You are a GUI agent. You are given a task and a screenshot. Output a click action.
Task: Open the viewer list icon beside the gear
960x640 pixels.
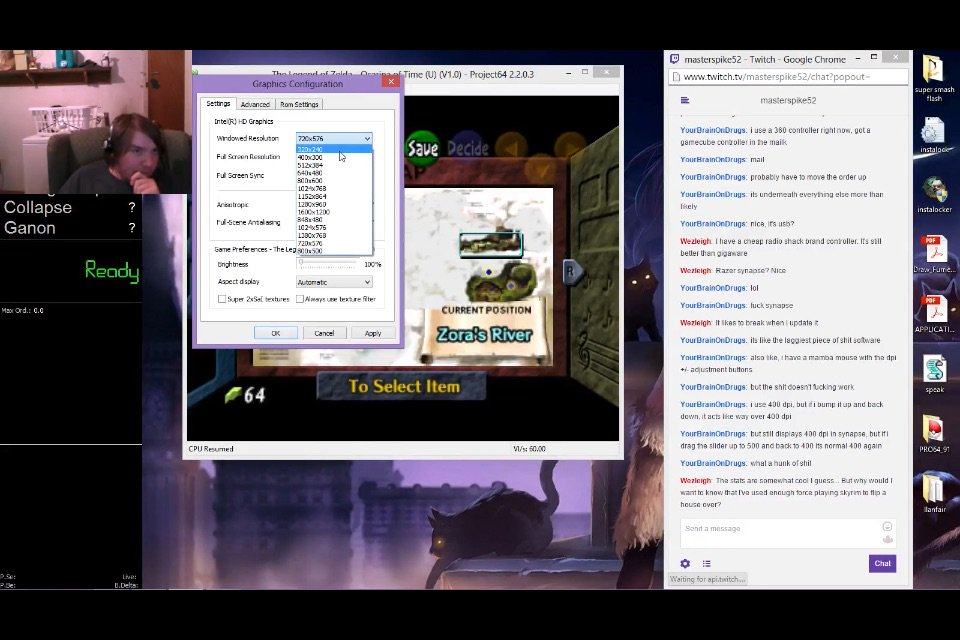[x=707, y=563]
